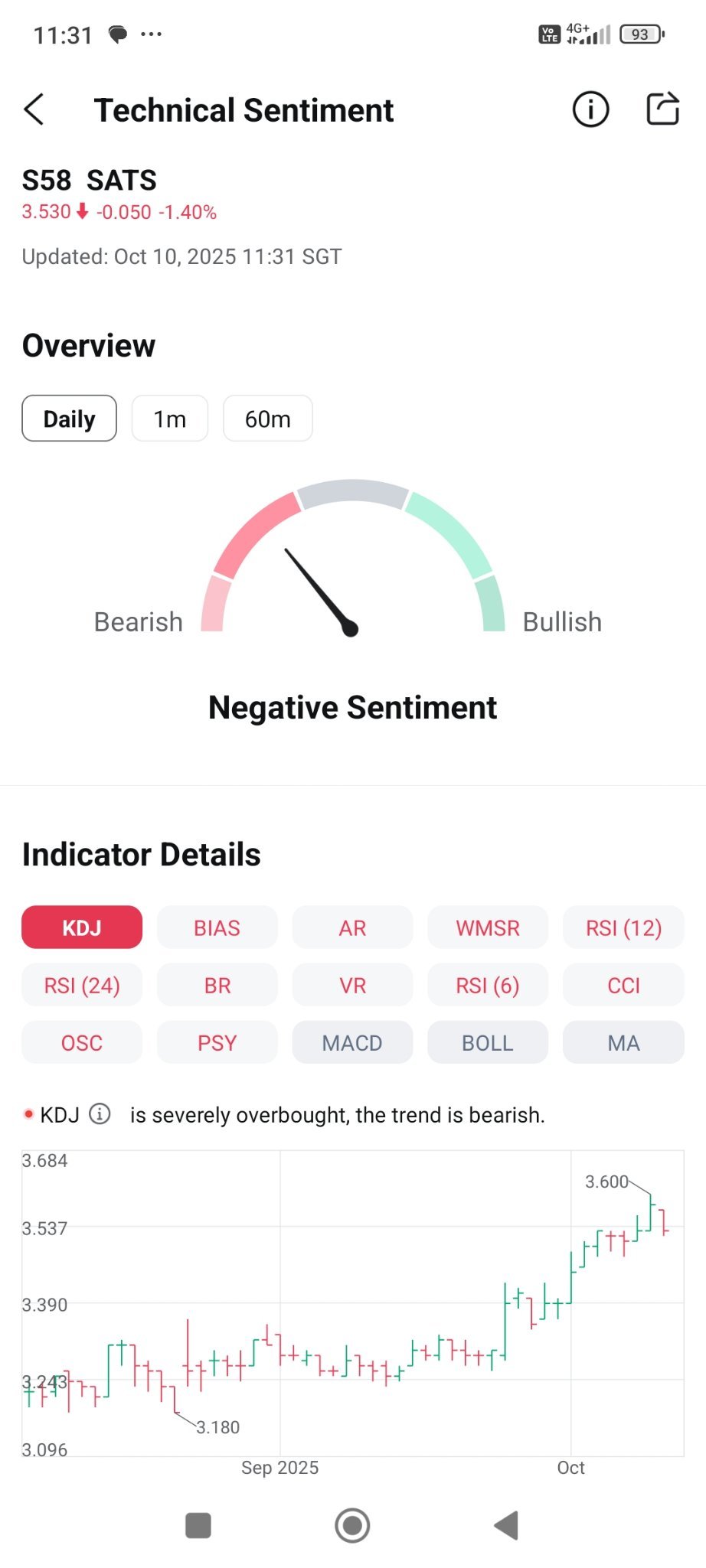Tap the back arrow icon
The width and height of the screenshot is (706, 1568).
34,109
